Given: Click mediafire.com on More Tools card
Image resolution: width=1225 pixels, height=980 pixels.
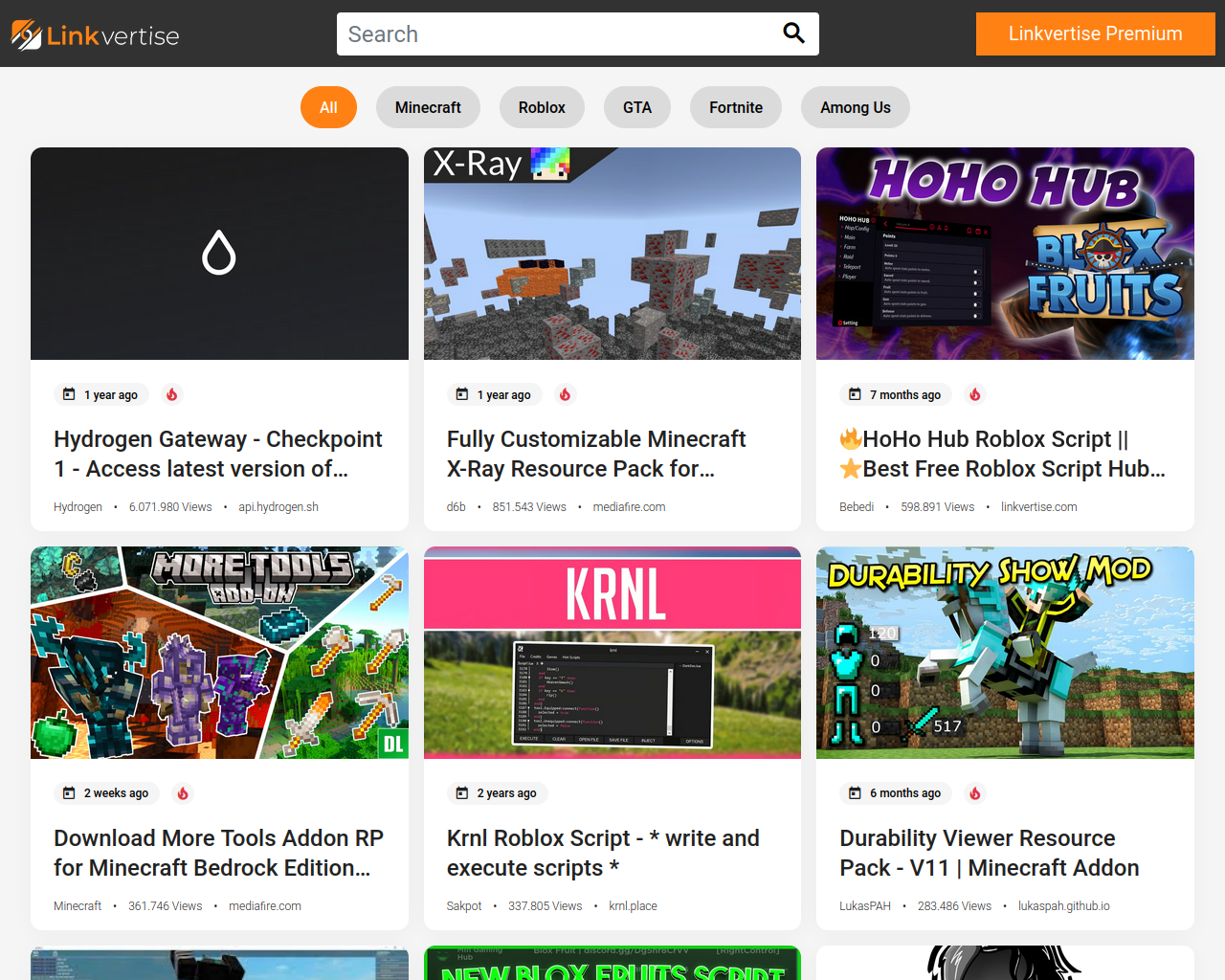Looking at the screenshot, I should [x=265, y=906].
